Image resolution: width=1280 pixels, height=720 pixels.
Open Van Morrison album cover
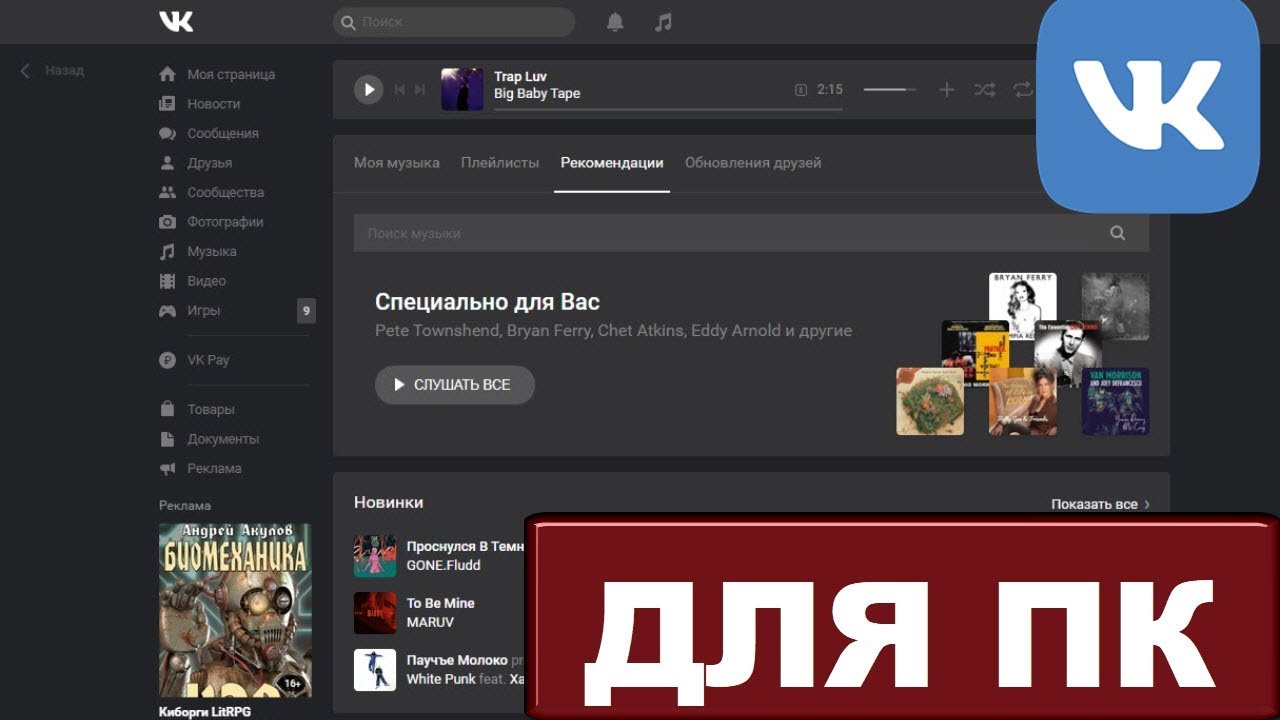coord(1115,401)
